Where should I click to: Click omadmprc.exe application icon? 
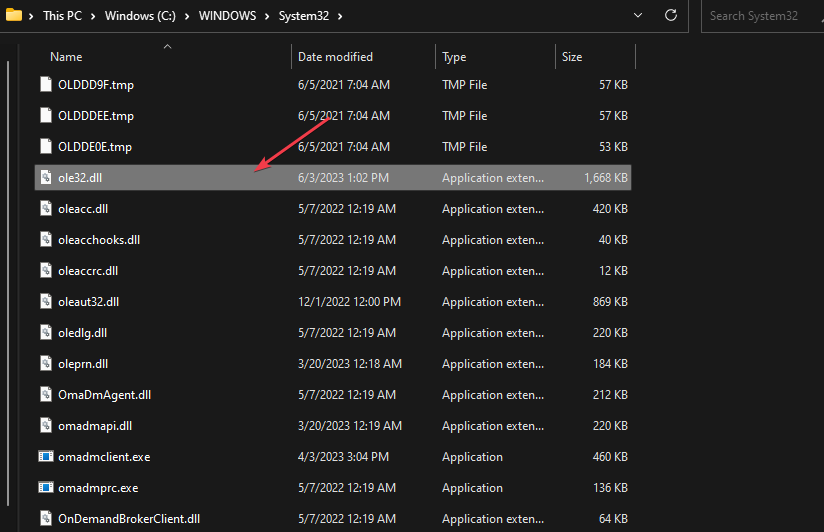[x=46, y=487]
